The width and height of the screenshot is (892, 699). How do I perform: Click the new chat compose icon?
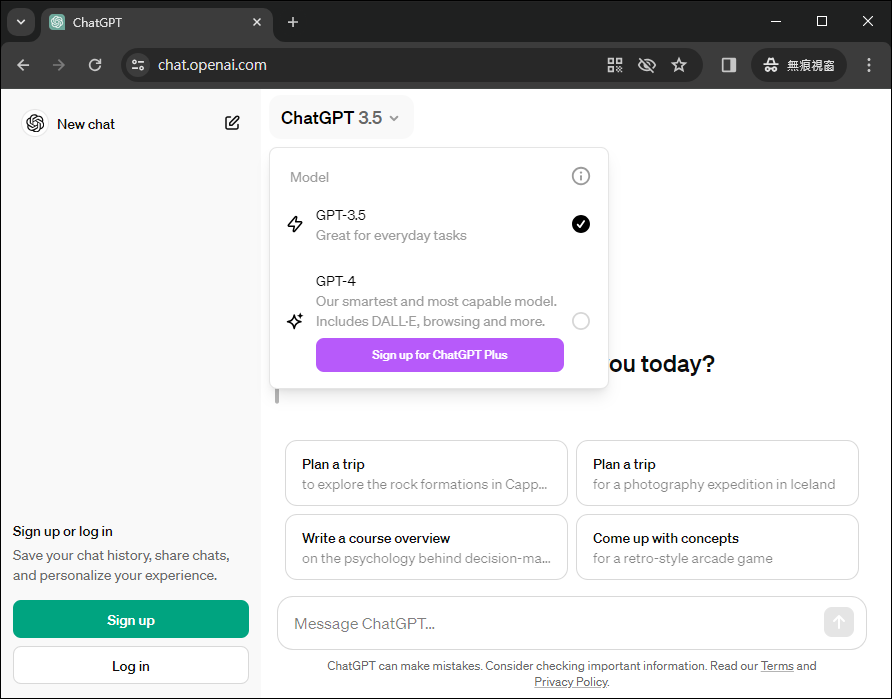(x=232, y=123)
